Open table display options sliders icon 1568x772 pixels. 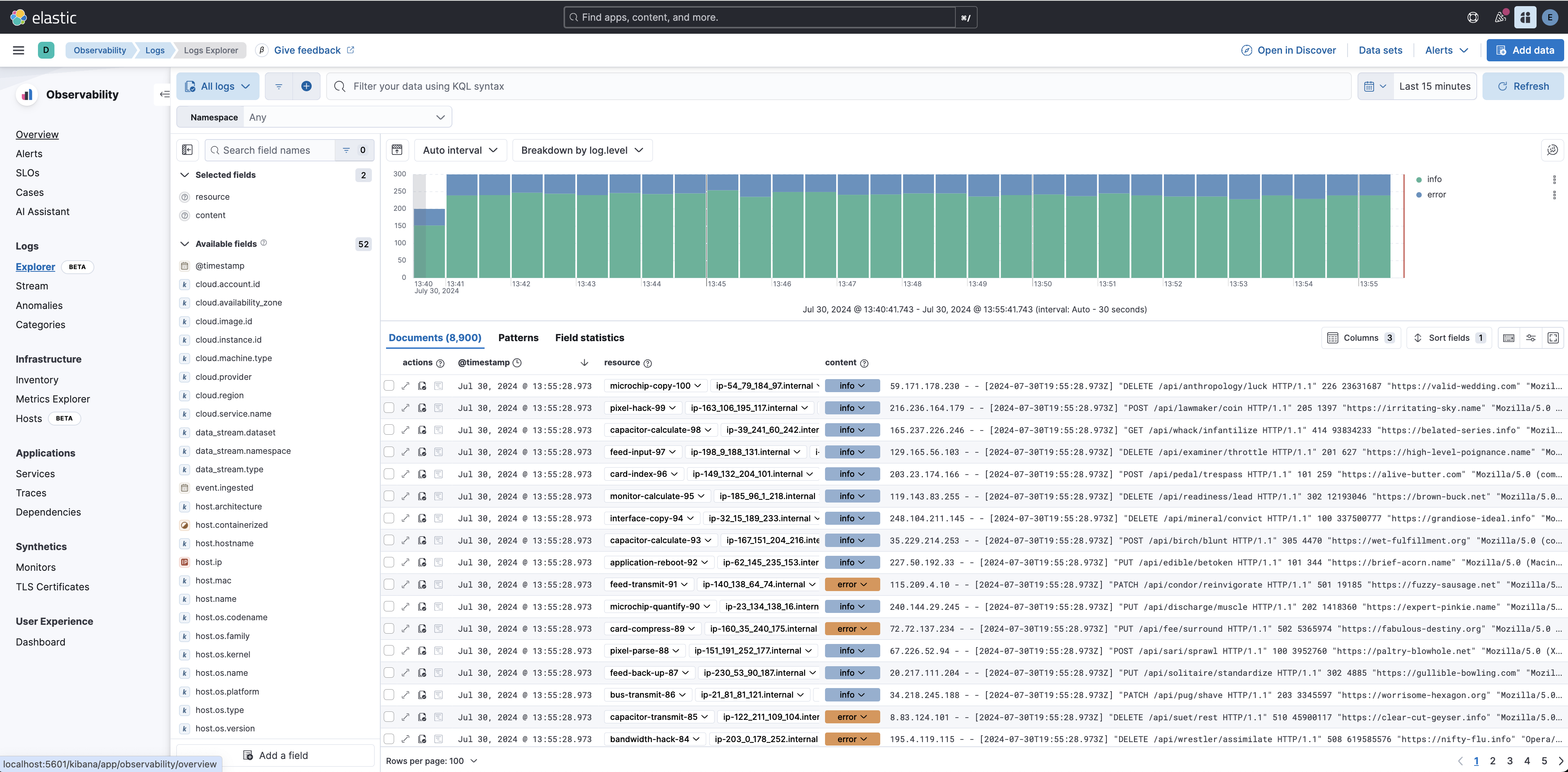pos(1531,338)
